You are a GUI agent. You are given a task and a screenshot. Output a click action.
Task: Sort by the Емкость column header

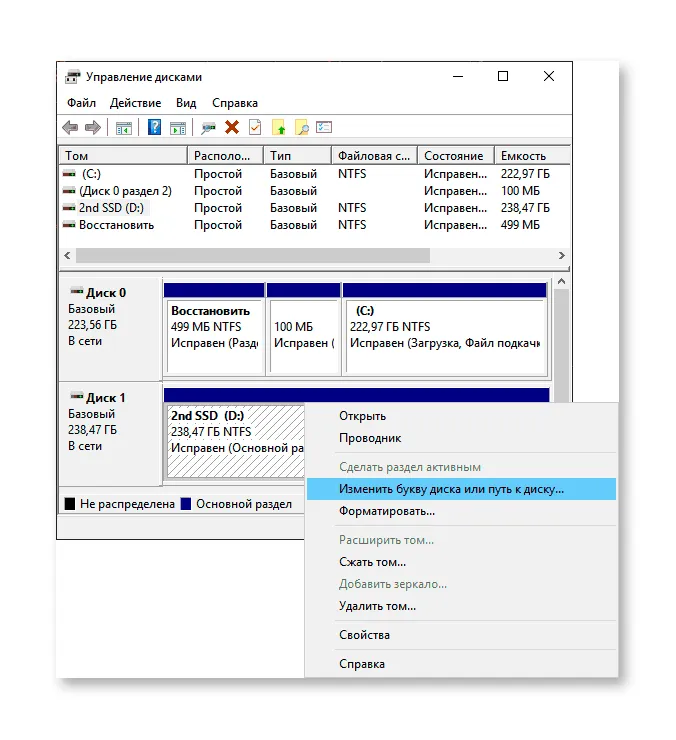coord(532,155)
